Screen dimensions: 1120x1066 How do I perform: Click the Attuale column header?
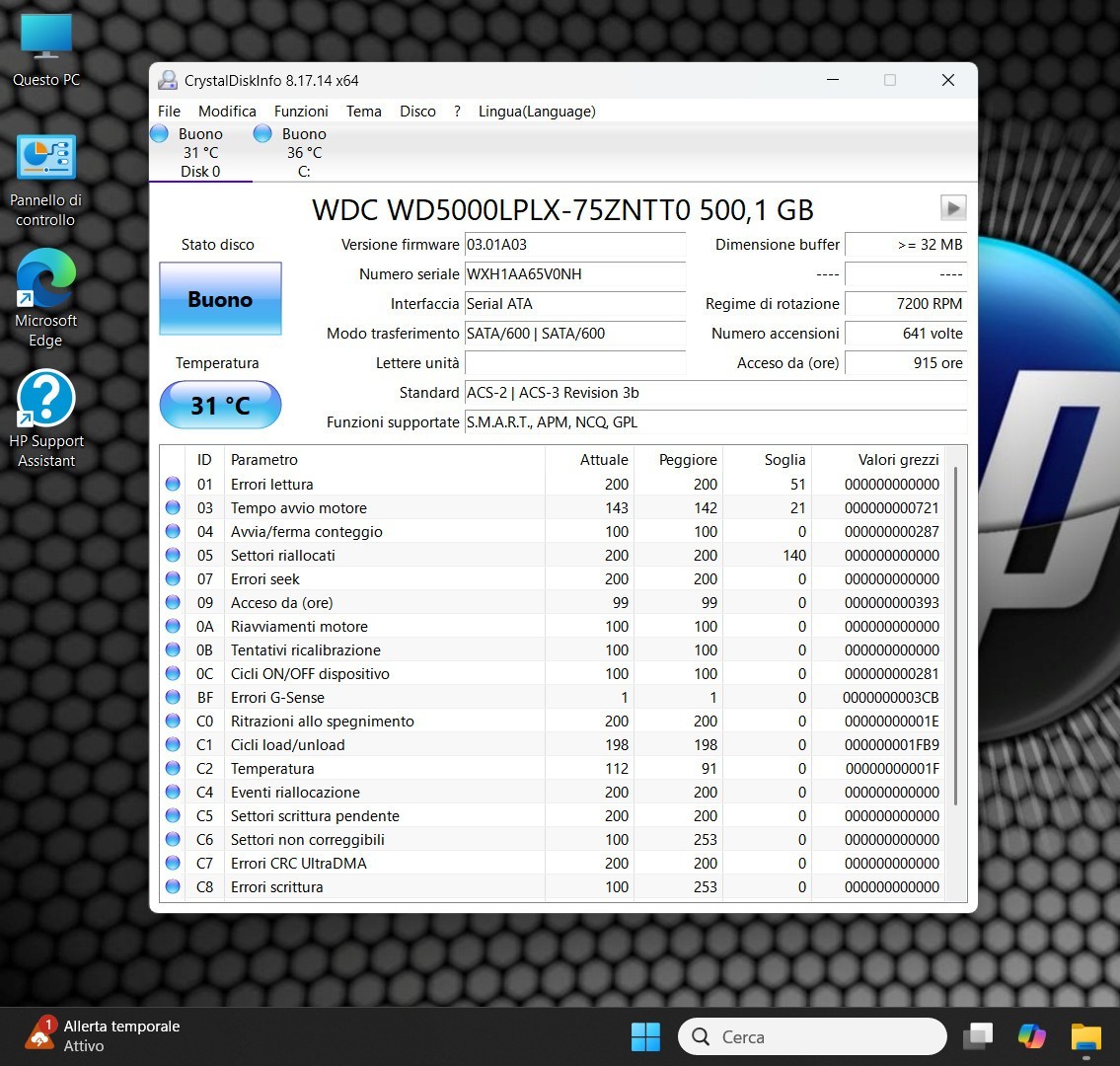click(x=589, y=459)
